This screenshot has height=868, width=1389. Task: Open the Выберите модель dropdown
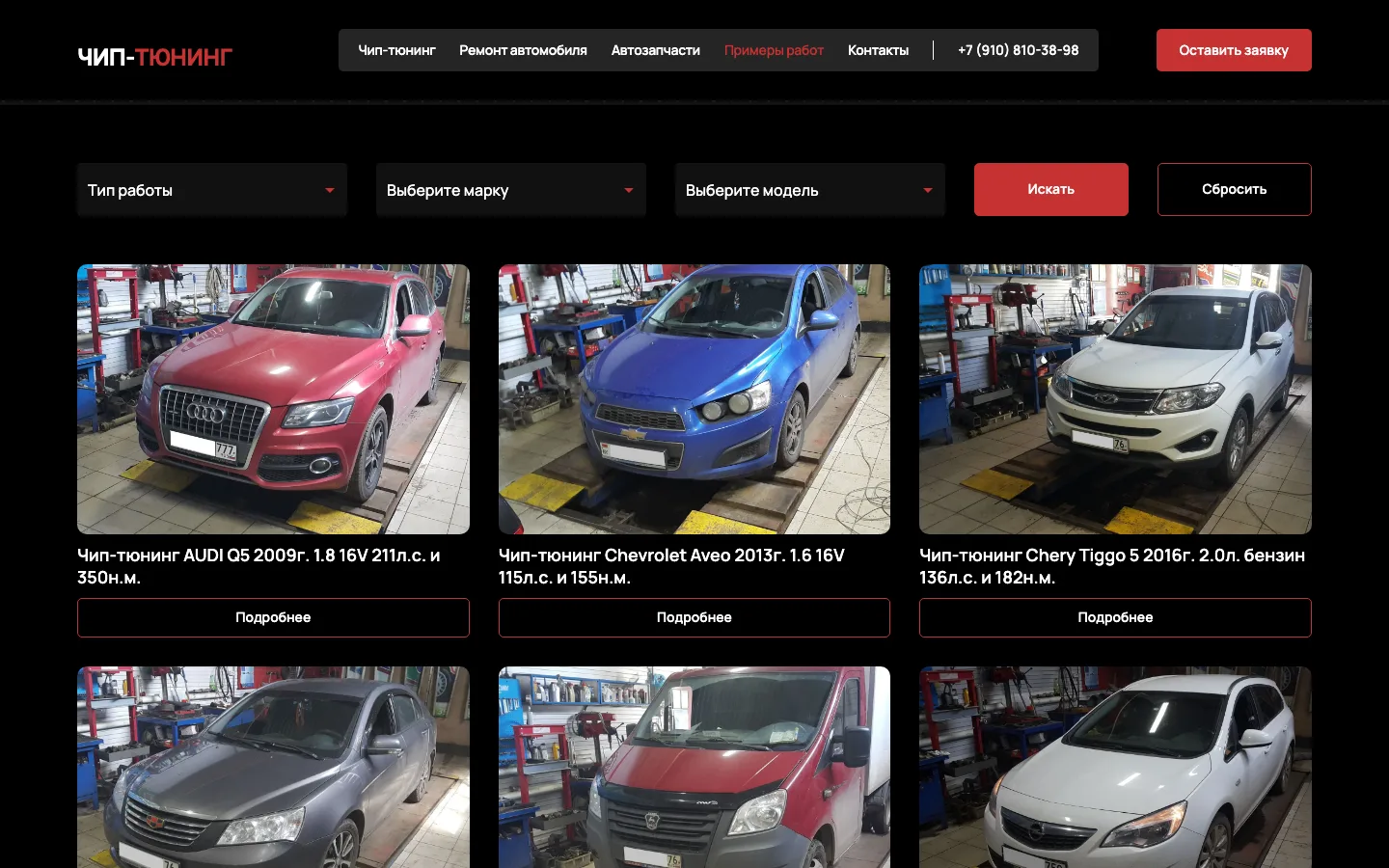[810, 190]
